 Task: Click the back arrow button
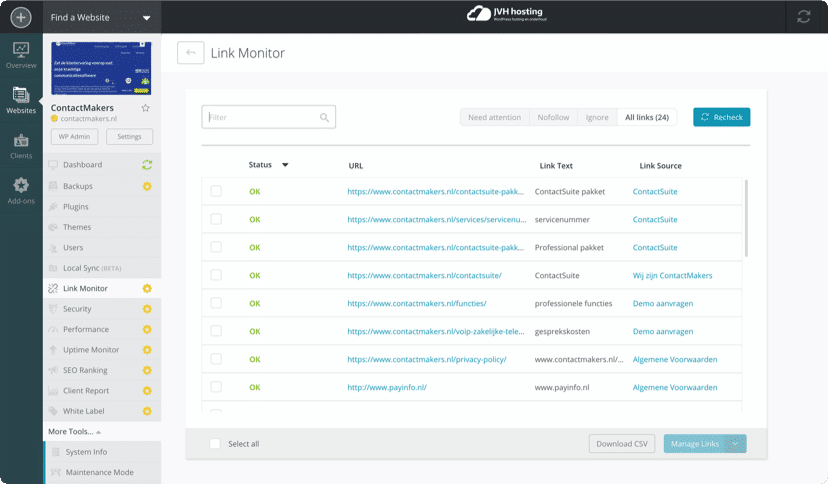191,53
